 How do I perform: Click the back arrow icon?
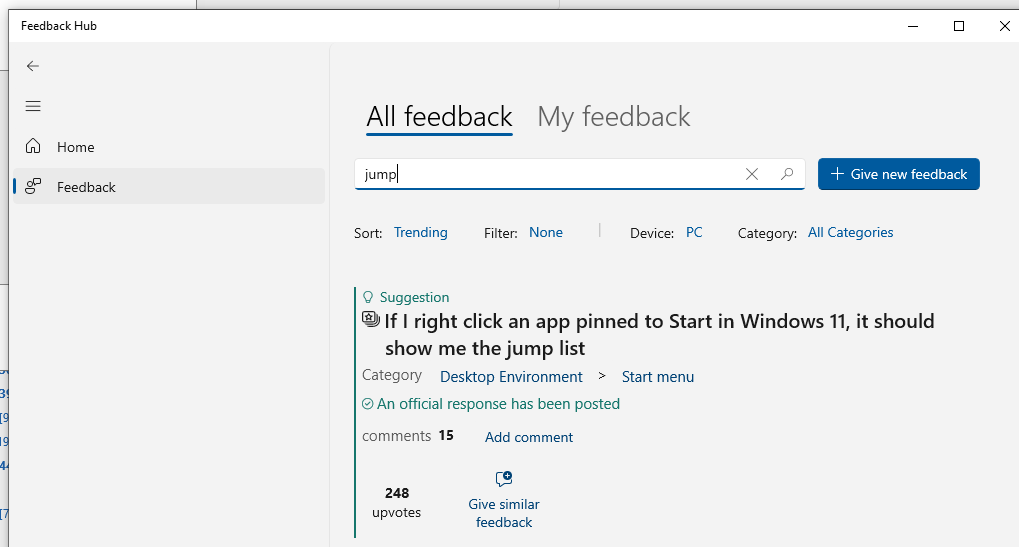click(32, 66)
